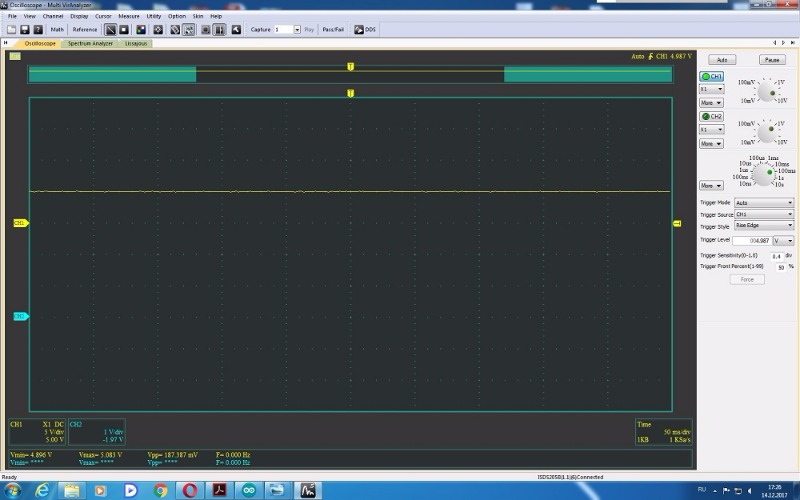Click the Pause button

[x=772, y=60]
